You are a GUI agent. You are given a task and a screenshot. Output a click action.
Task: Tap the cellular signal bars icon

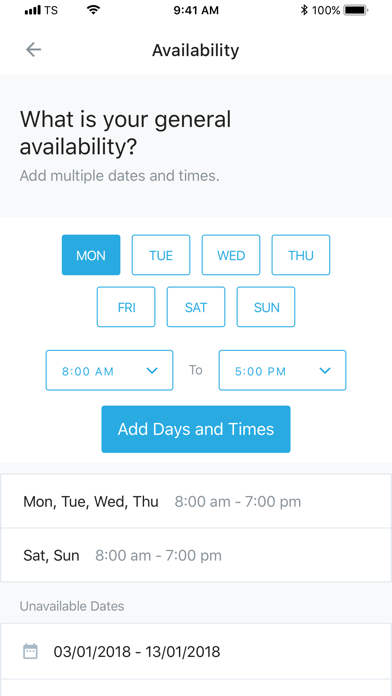point(33,10)
